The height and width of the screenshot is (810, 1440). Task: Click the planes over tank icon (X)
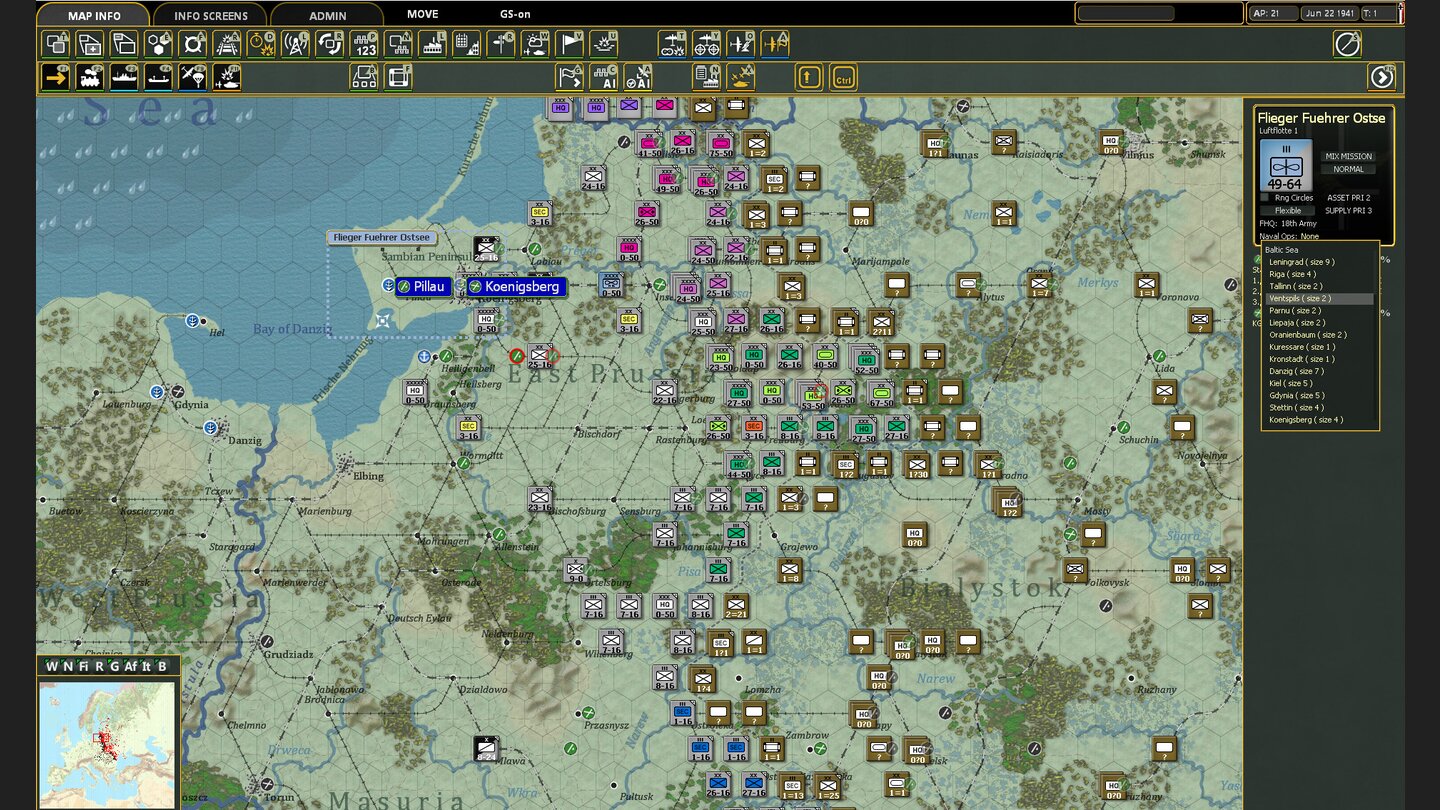pyautogui.click(x=741, y=77)
